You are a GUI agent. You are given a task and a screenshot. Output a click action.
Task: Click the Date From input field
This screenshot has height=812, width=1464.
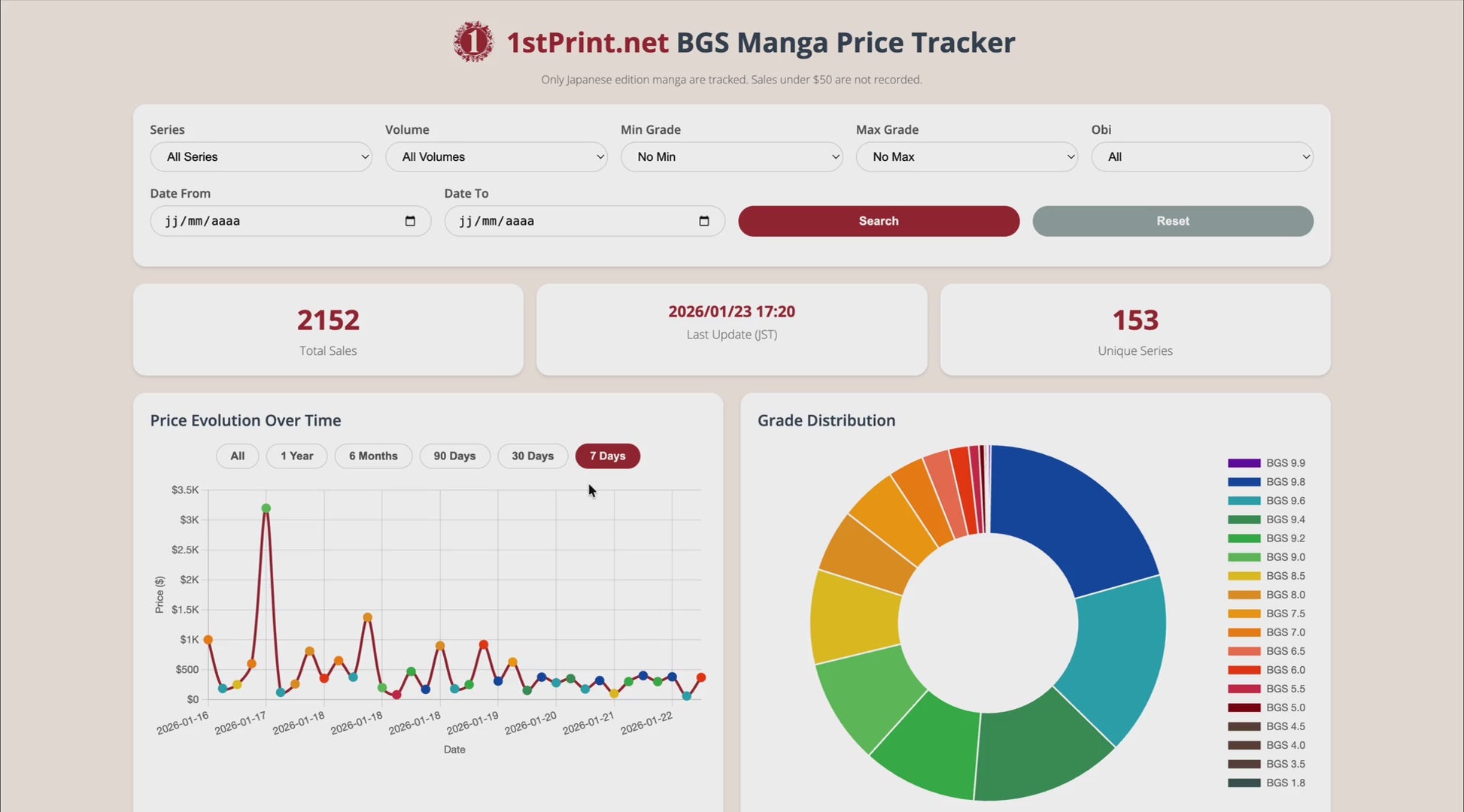(278, 221)
